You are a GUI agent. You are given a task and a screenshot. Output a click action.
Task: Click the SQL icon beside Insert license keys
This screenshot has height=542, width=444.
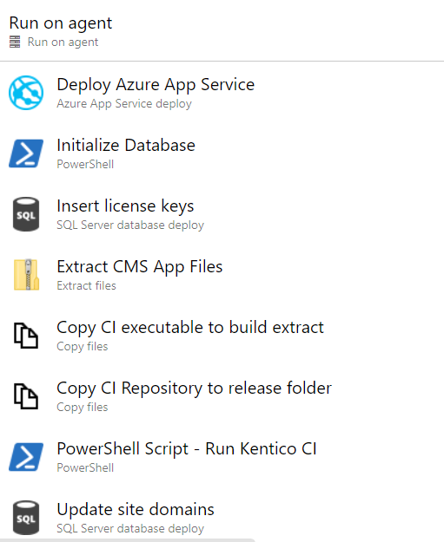(26, 214)
